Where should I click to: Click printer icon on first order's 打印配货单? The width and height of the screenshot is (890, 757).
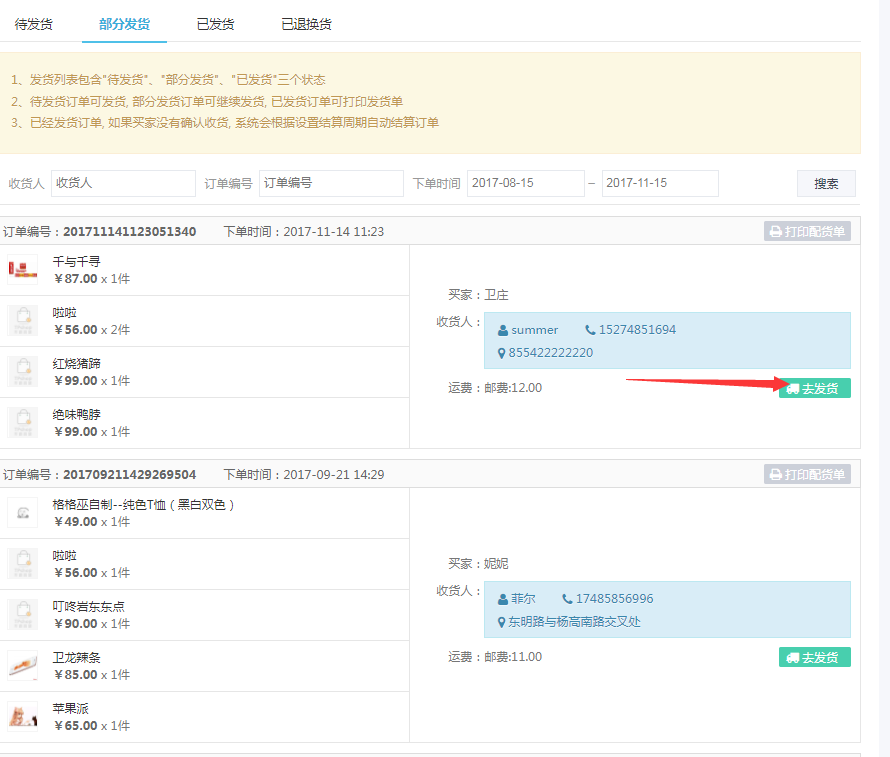click(775, 232)
